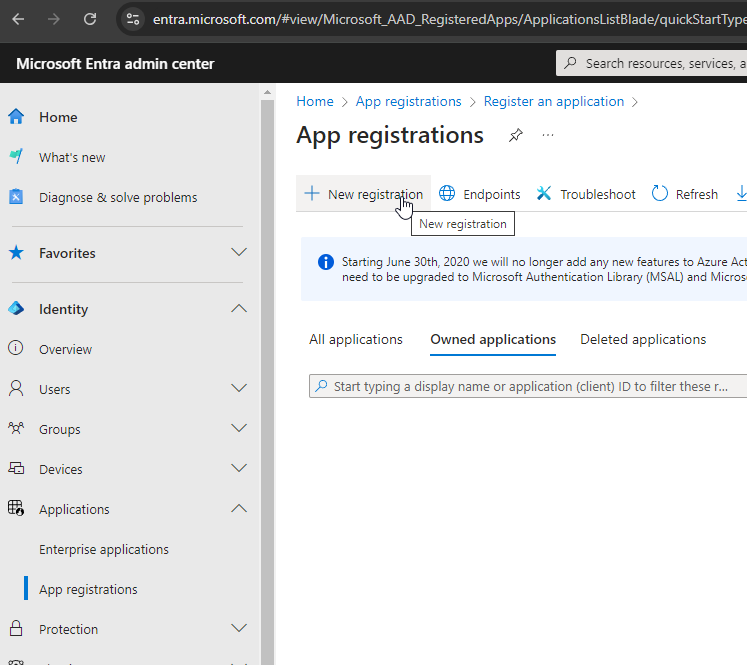Expand the Users section chevron
Image resolution: width=747 pixels, height=665 pixels.
pos(239,388)
